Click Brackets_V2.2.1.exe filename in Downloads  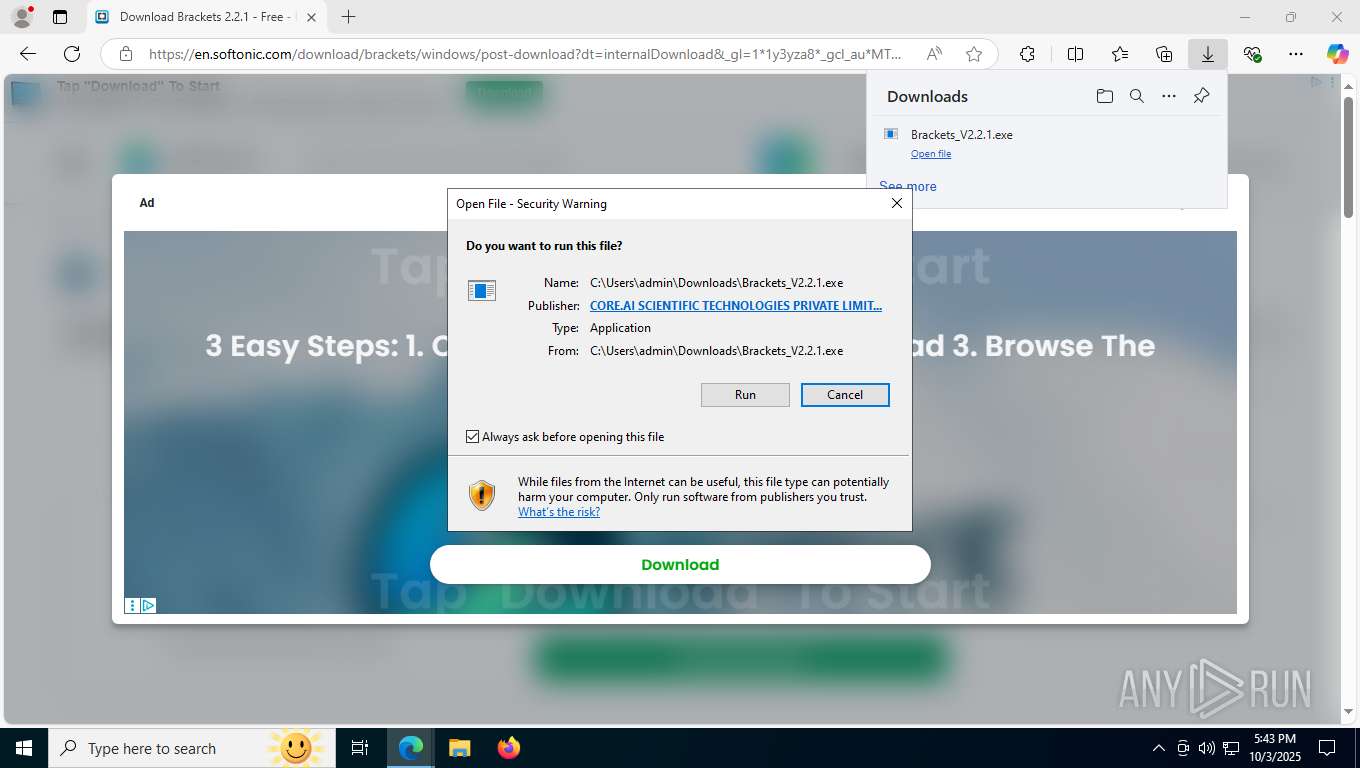coord(962,135)
